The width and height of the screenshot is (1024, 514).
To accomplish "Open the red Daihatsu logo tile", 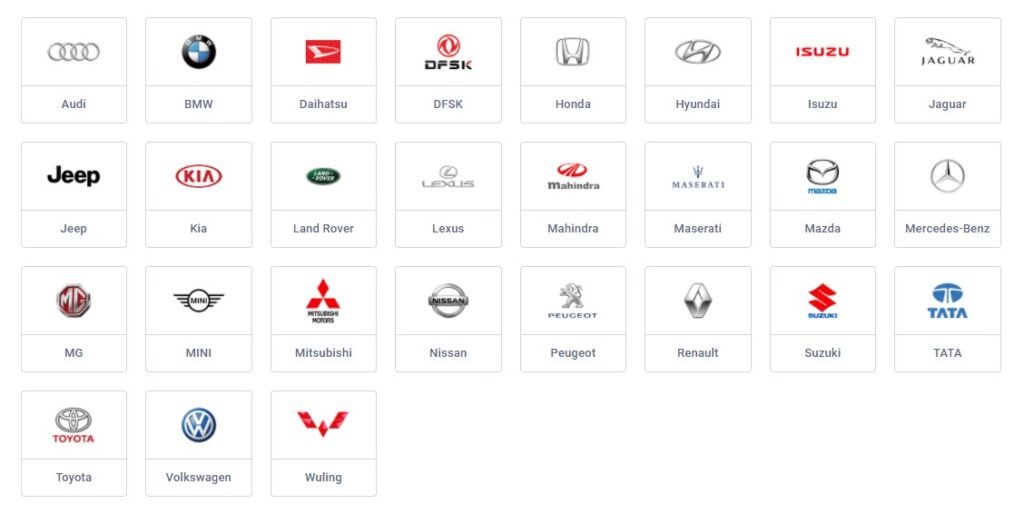I will (x=323, y=52).
